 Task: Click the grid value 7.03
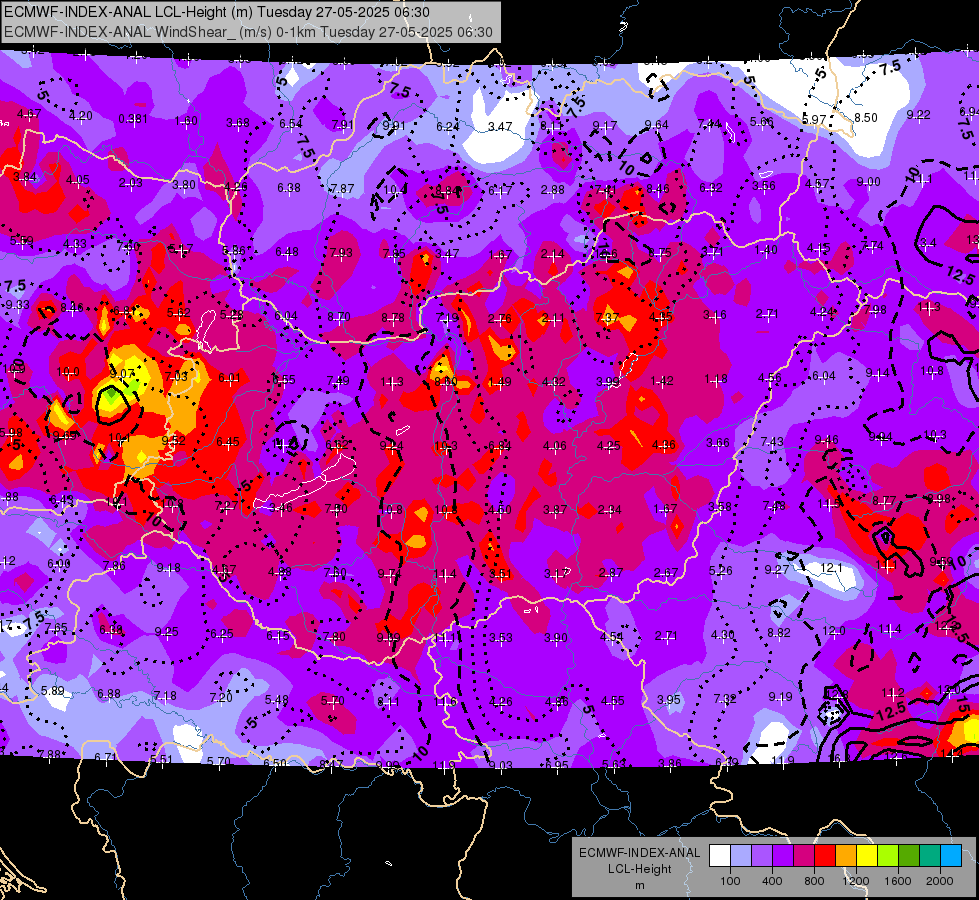click(176, 376)
